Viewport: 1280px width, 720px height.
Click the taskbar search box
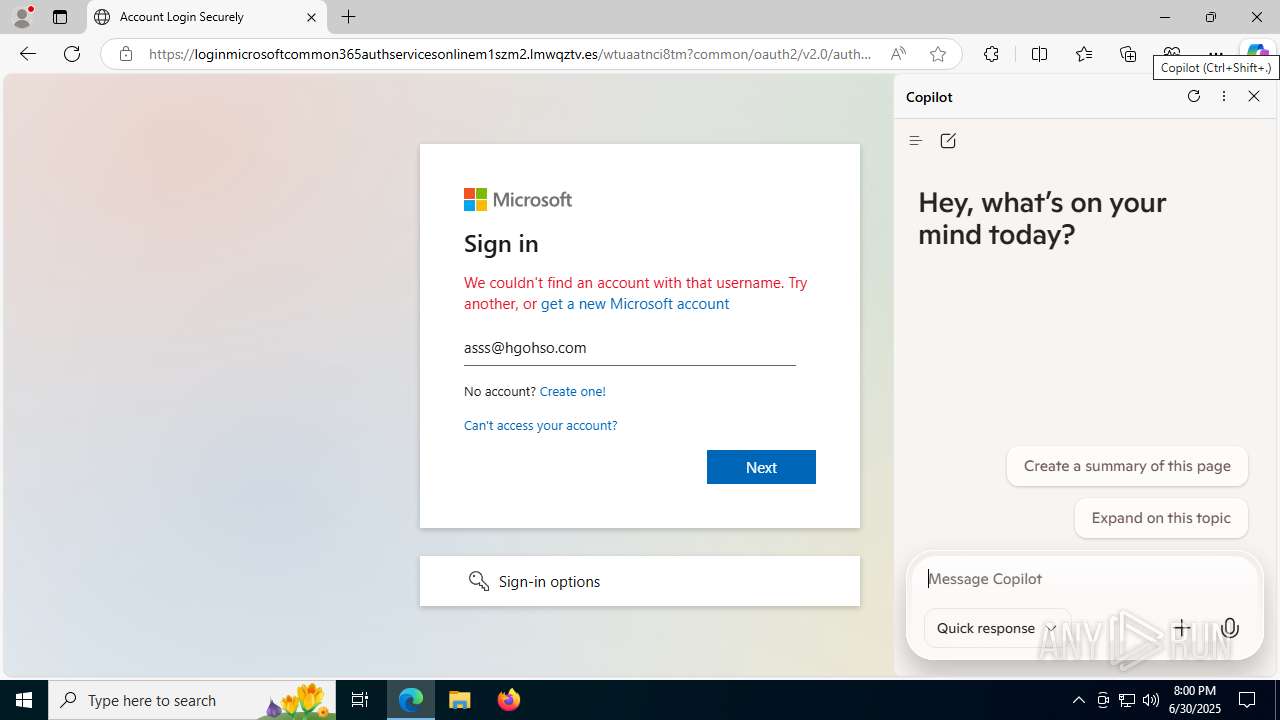click(x=192, y=700)
